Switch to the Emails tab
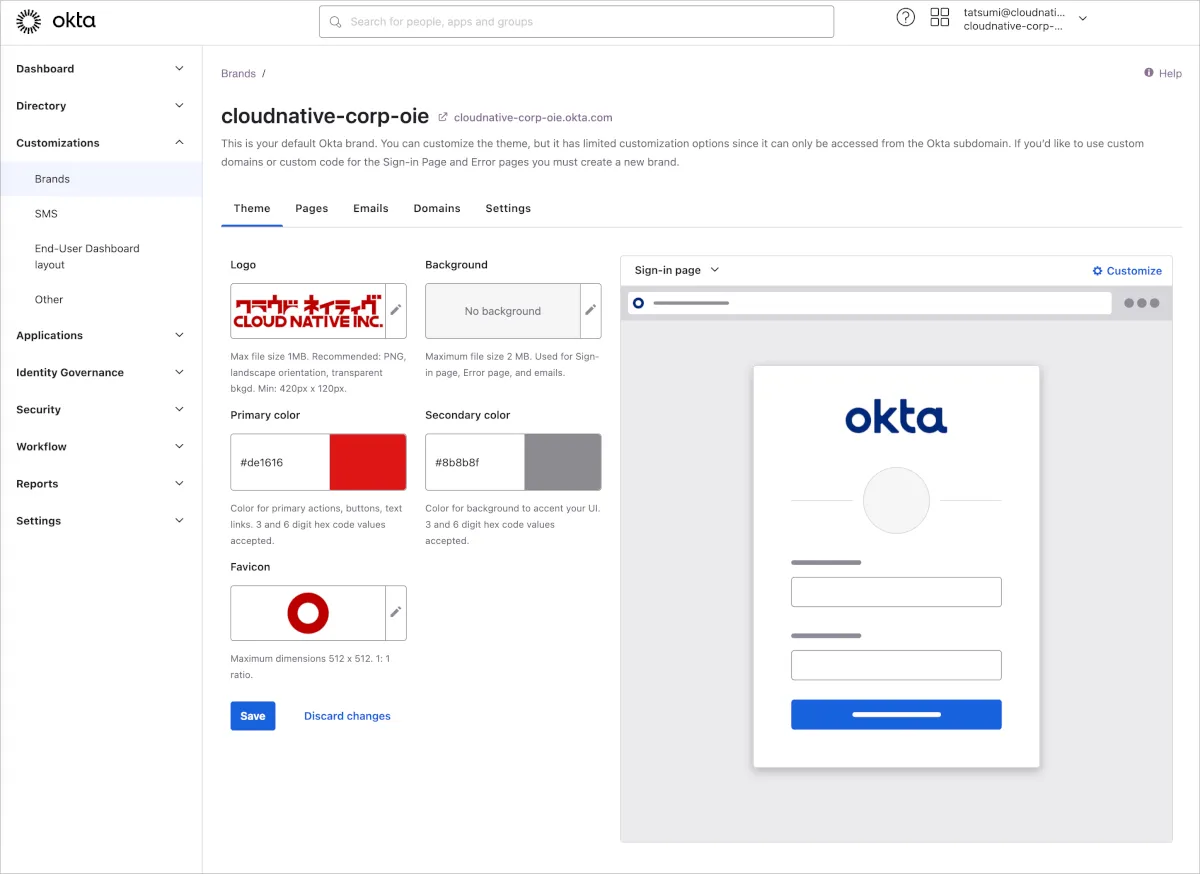1200x874 pixels. pyautogui.click(x=371, y=208)
